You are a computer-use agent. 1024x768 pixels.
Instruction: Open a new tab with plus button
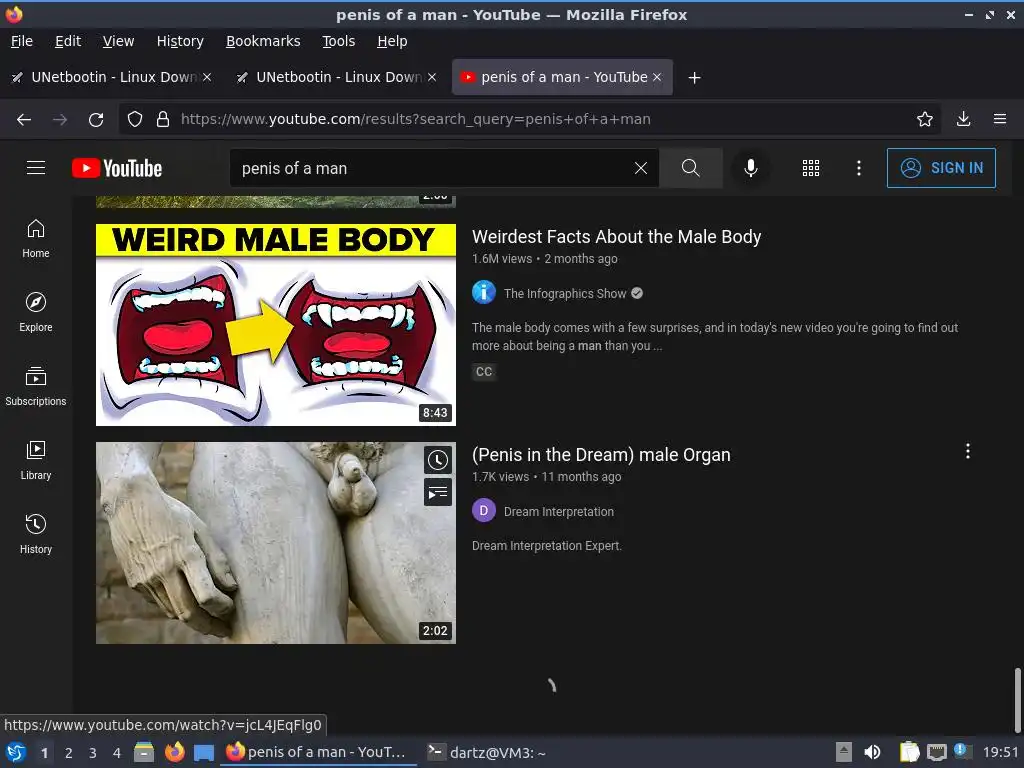[x=694, y=78]
